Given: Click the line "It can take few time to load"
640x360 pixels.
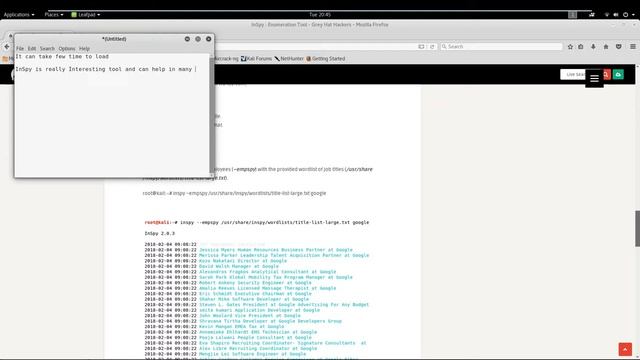Looking at the screenshot, I should [62, 56].
